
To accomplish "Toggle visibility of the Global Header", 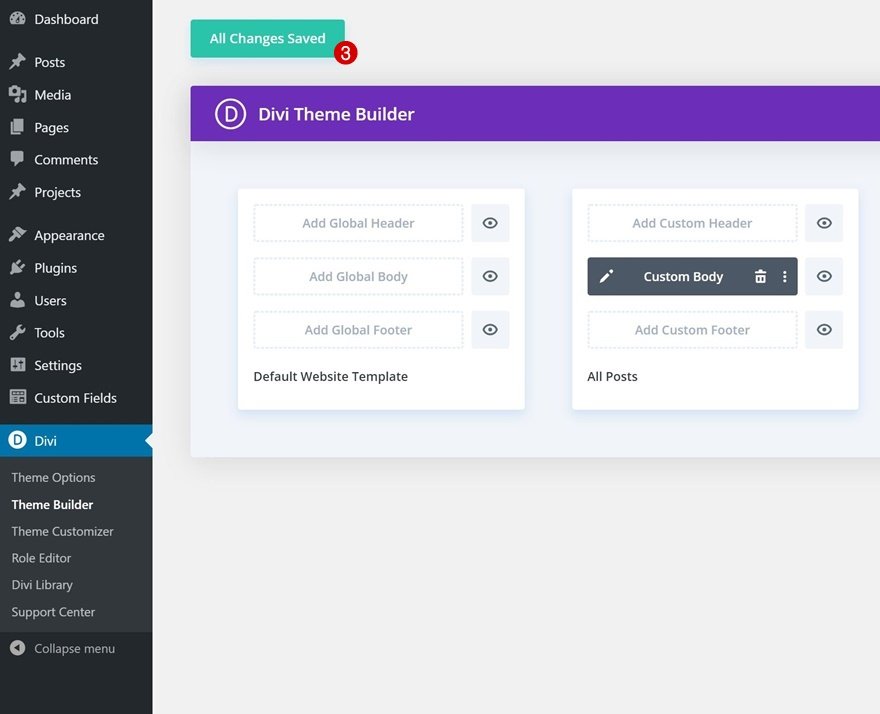I will [490, 223].
